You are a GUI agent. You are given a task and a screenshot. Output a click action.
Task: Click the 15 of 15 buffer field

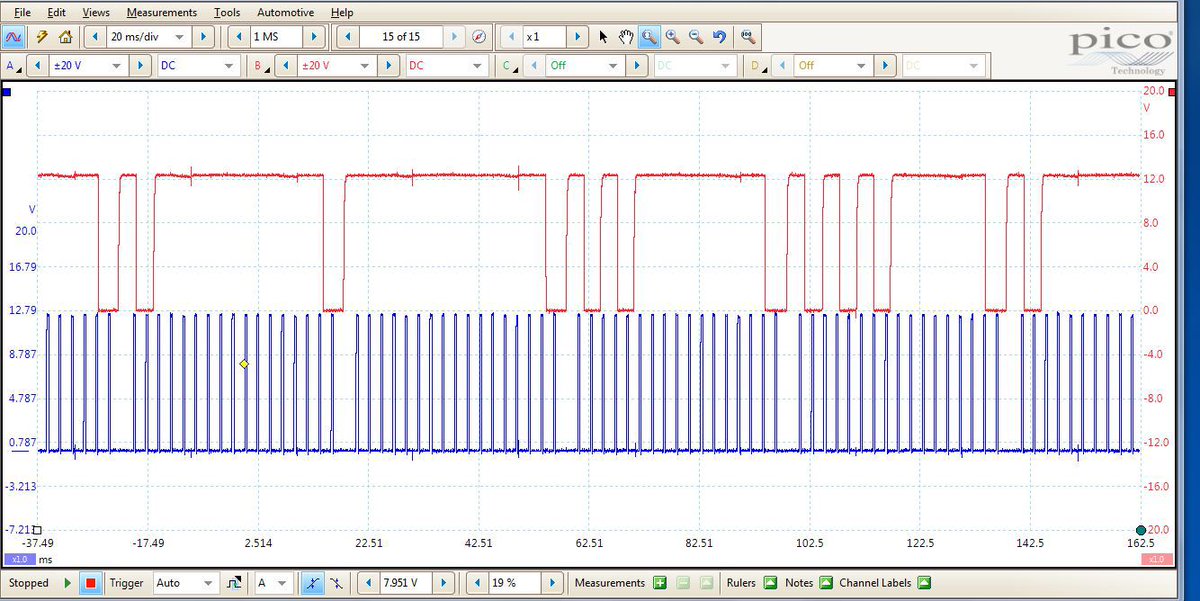click(x=400, y=37)
